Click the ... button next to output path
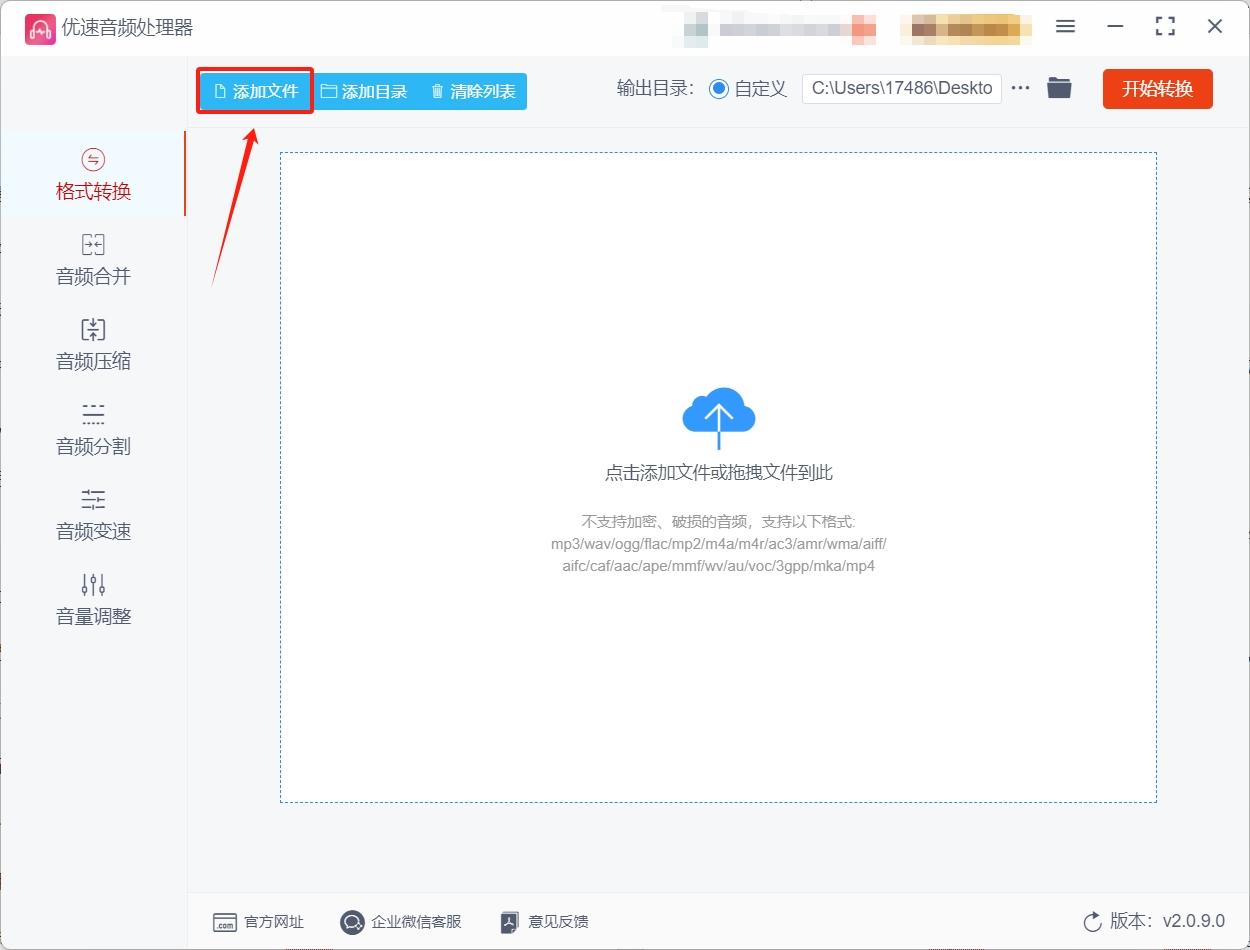 [1020, 88]
